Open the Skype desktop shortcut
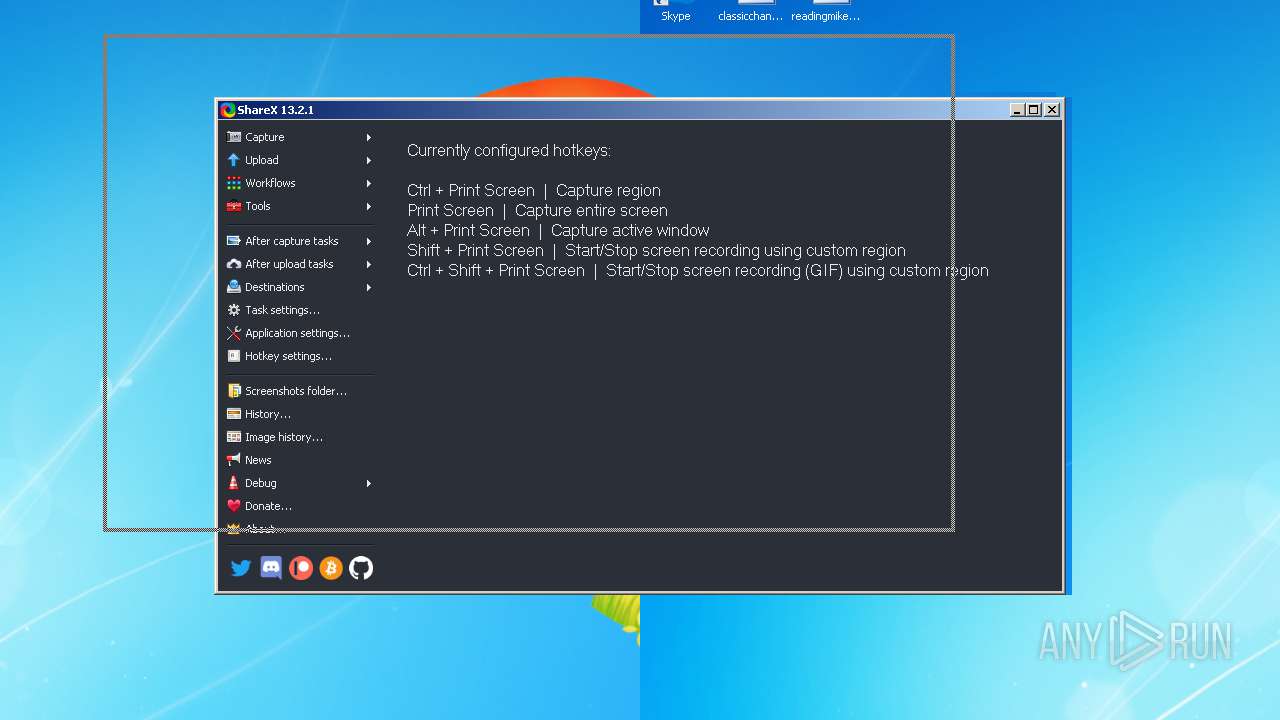Viewport: 1280px width, 720px height. (x=676, y=11)
